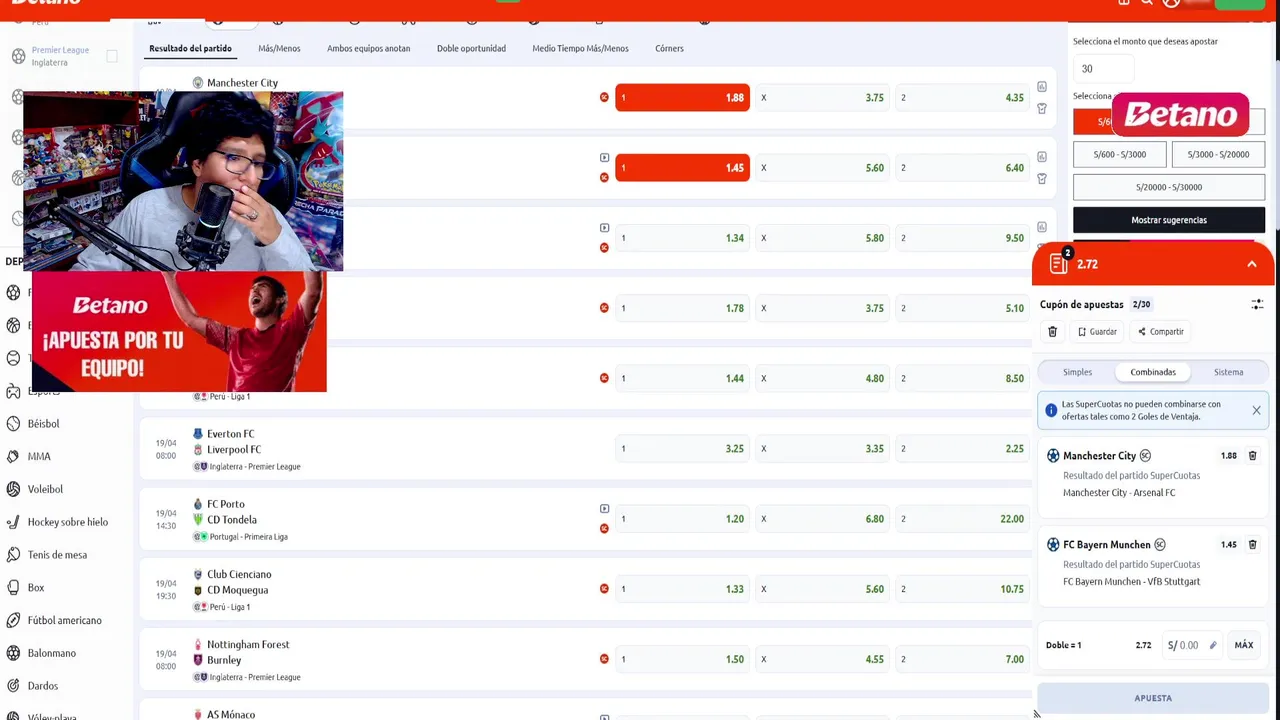1280x720 pixels.
Task: Open match statistics icon in Manchester City row
Action: tap(1042, 87)
